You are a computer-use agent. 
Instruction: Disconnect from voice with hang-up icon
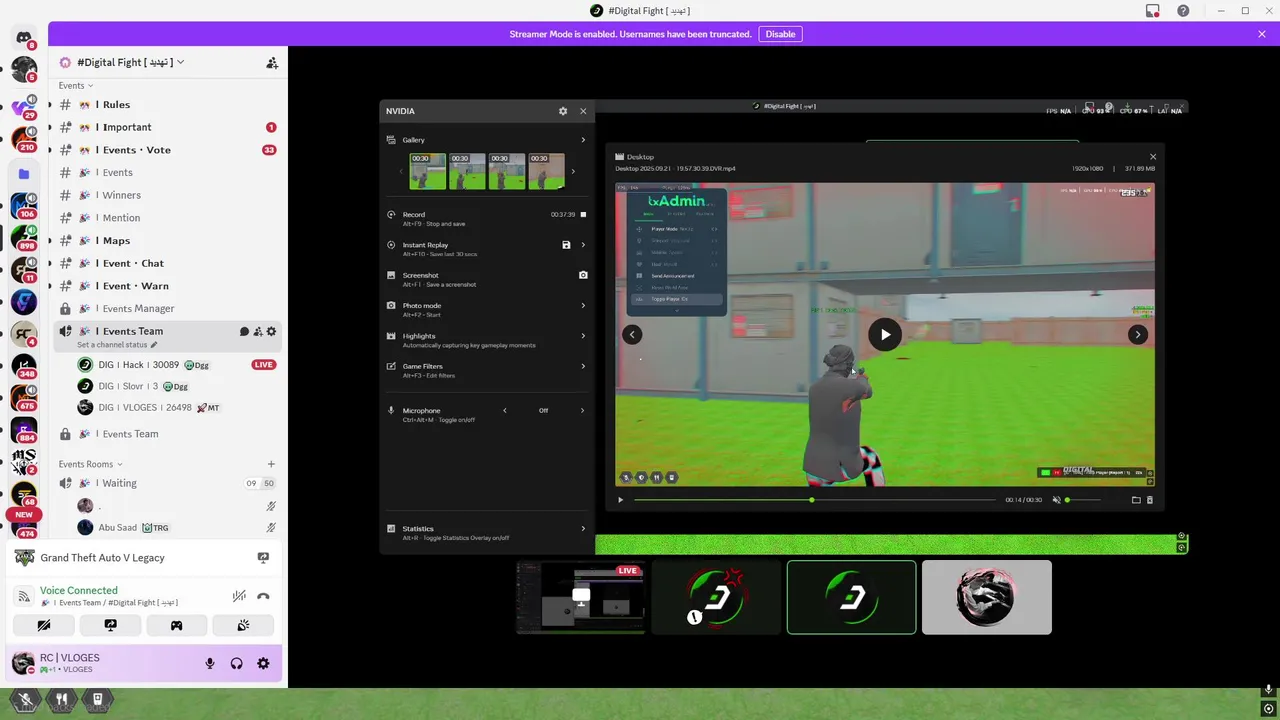tap(263, 596)
